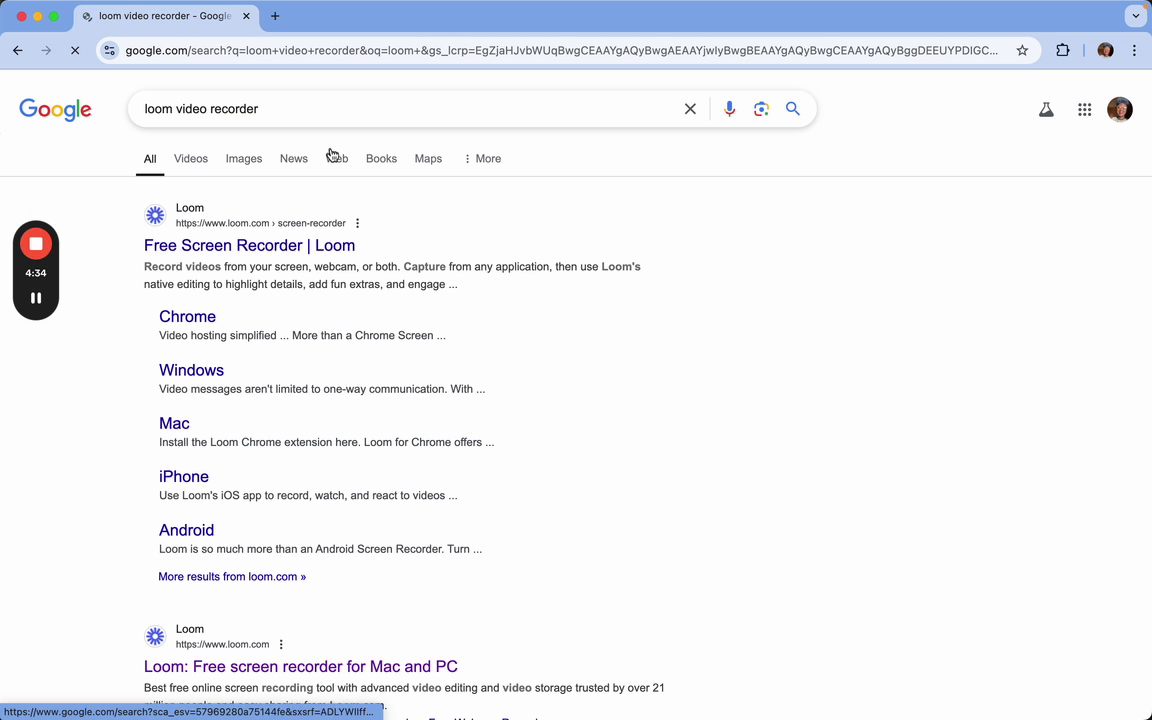Screen dimensions: 1152x720
Task: Switch to the Images tab
Action: point(244,159)
